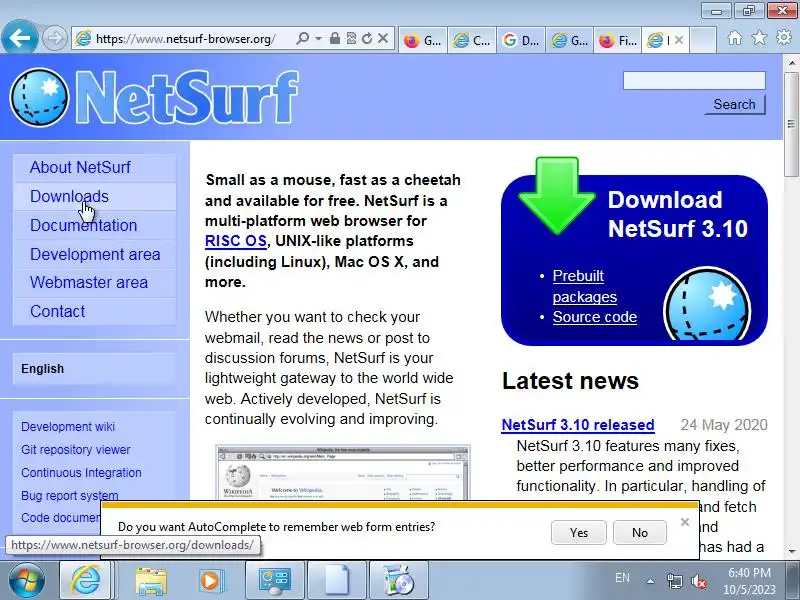Go to Development area
The image size is (800, 600).
pos(95,255)
